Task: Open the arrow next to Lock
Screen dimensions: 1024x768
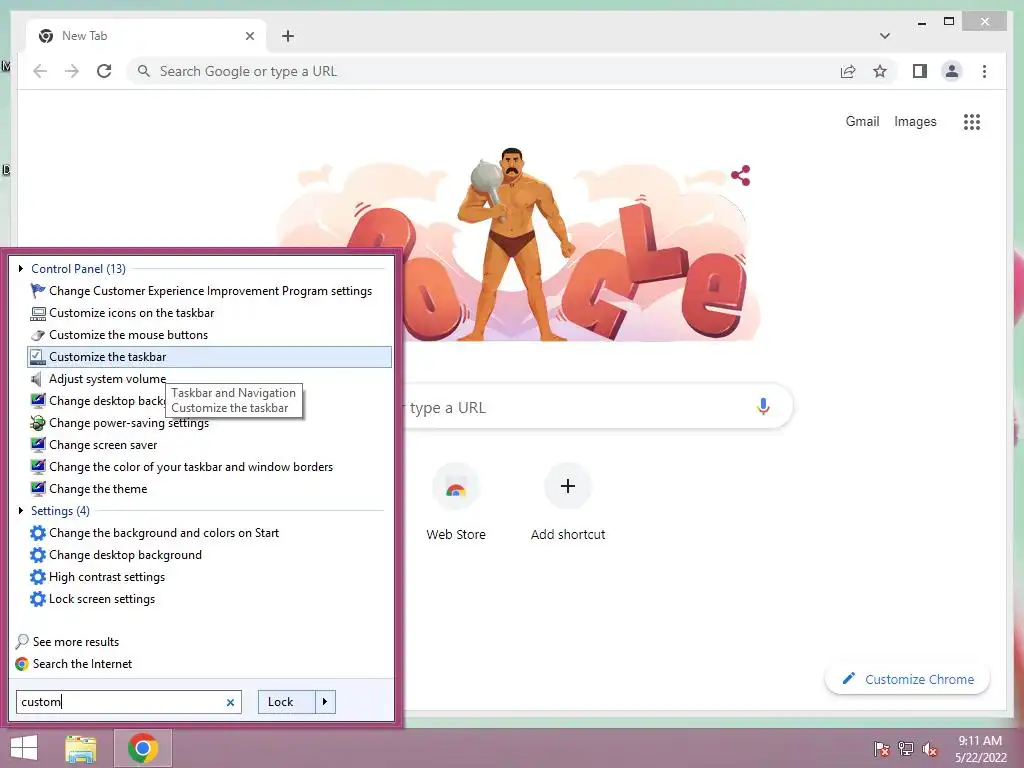Action: [325, 702]
